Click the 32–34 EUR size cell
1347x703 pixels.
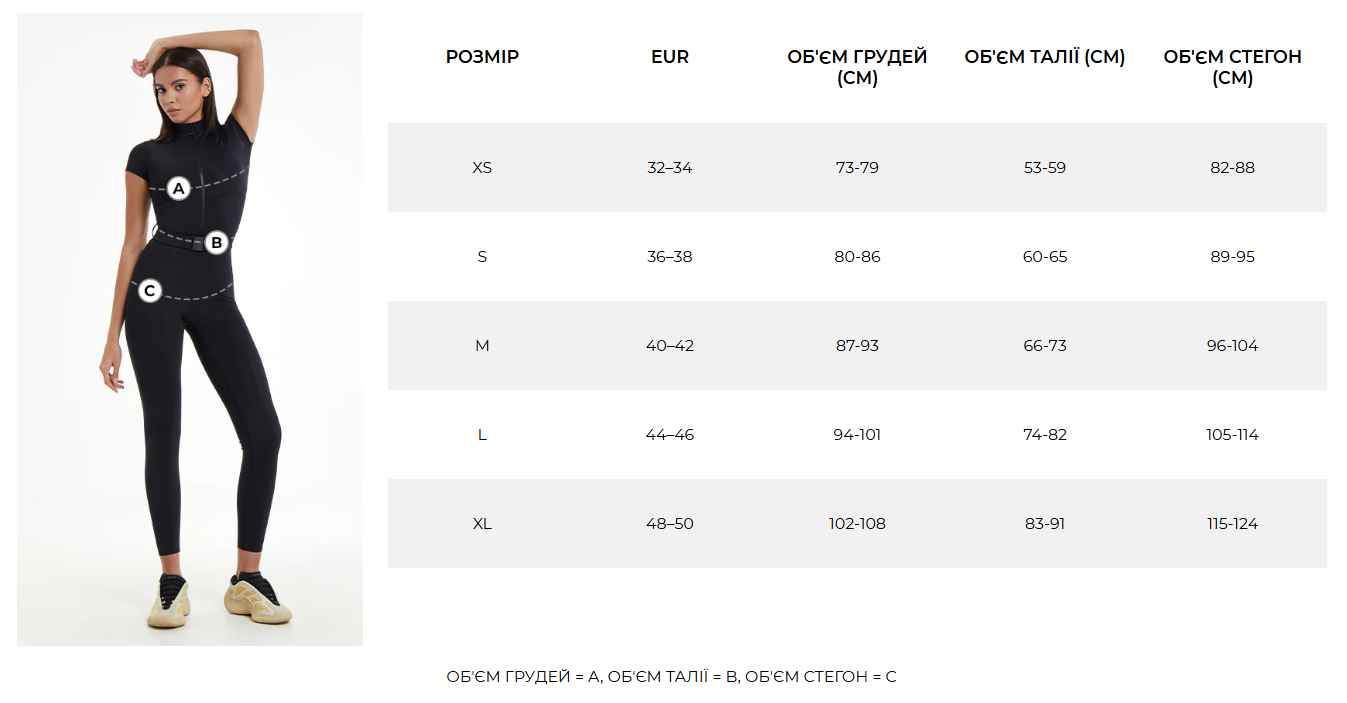pos(670,168)
